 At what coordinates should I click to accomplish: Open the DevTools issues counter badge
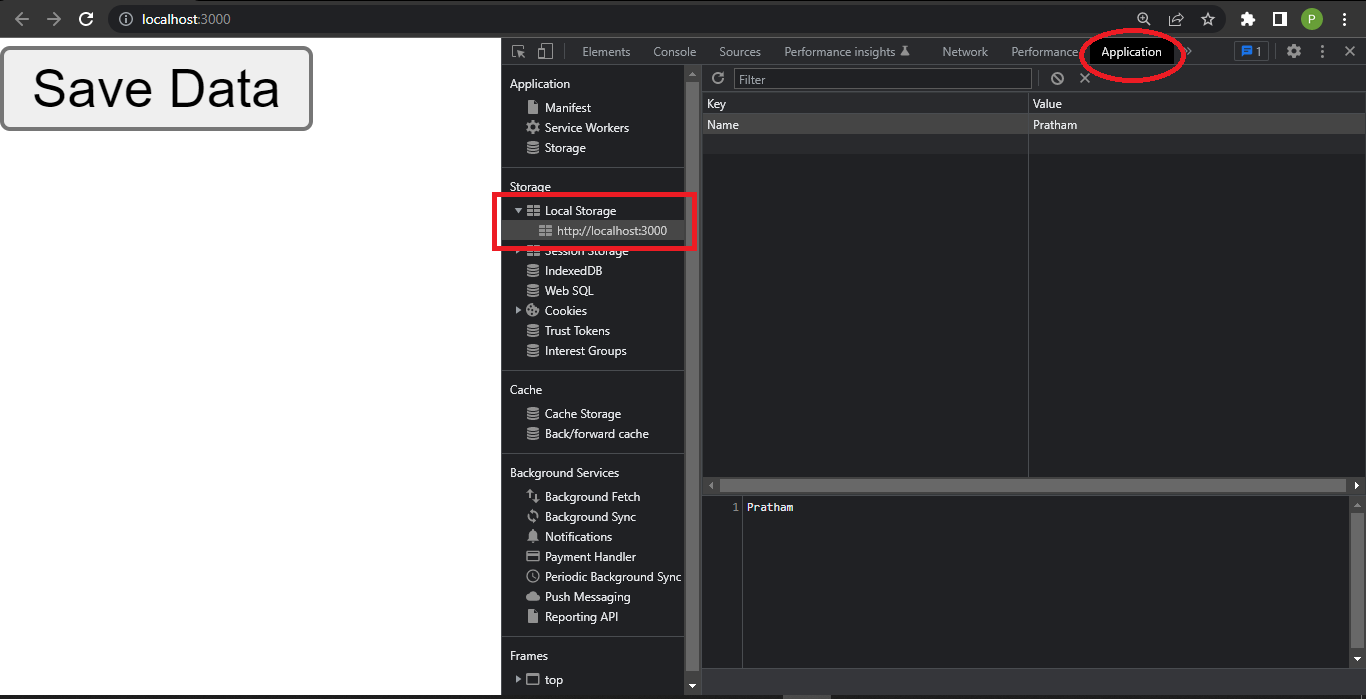(x=1250, y=51)
